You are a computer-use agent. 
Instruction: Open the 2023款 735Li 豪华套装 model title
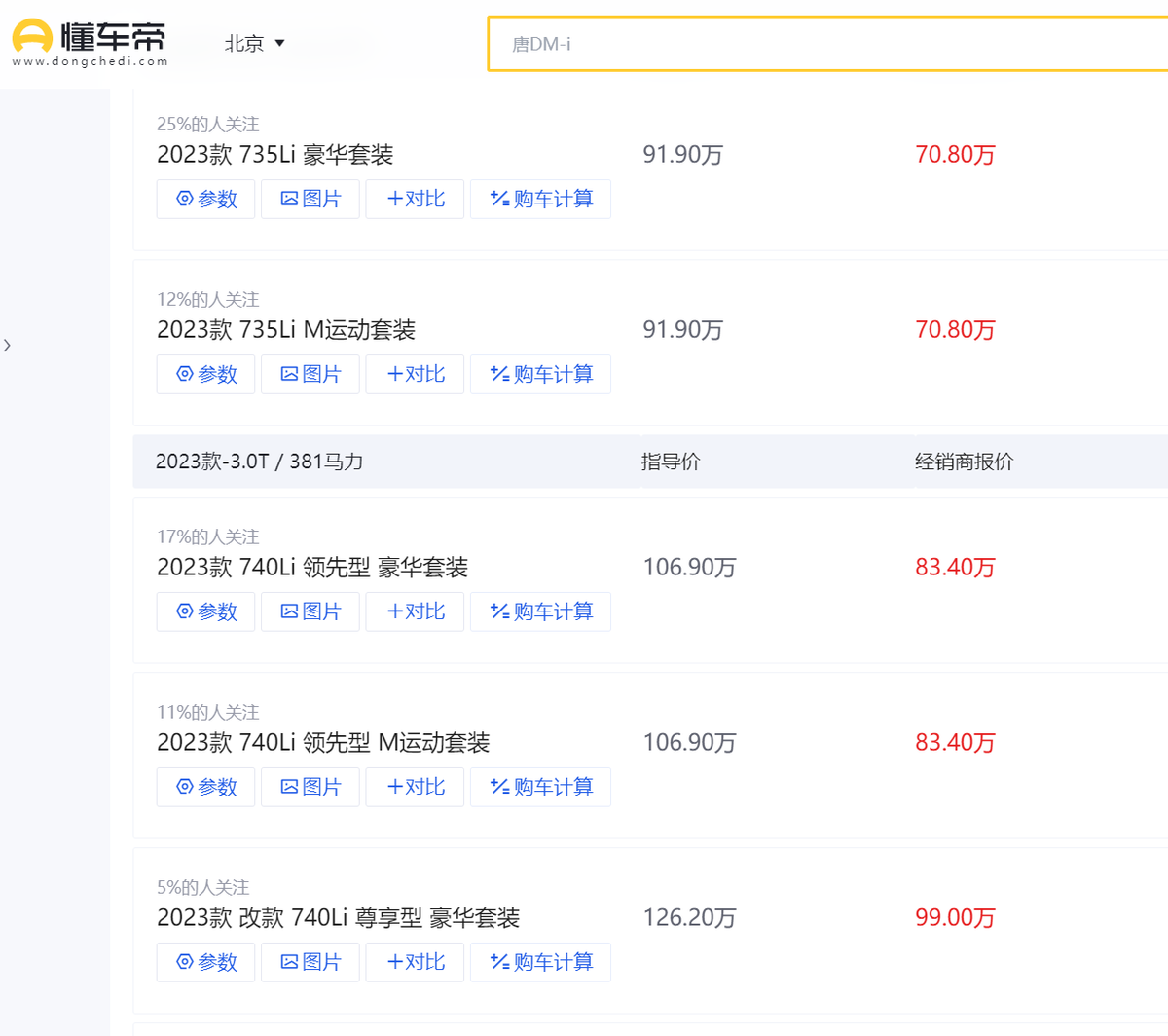(274, 155)
